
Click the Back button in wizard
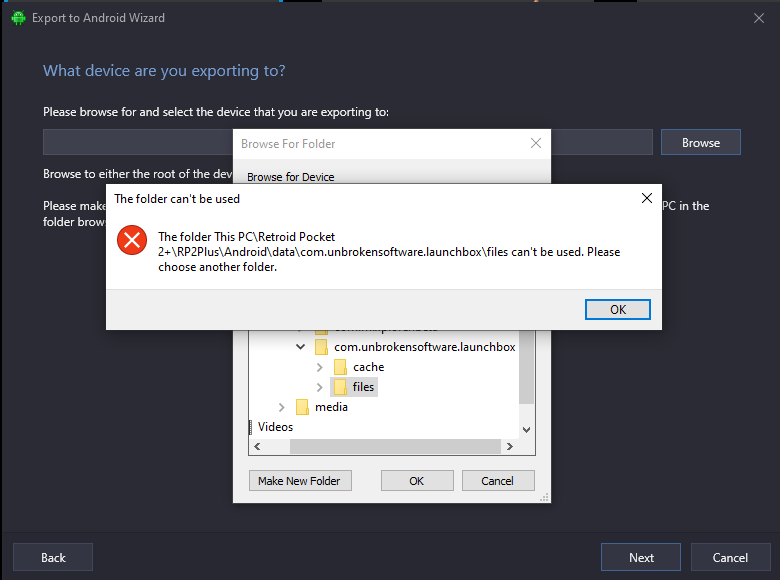pyautogui.click(x=53, y=557)
